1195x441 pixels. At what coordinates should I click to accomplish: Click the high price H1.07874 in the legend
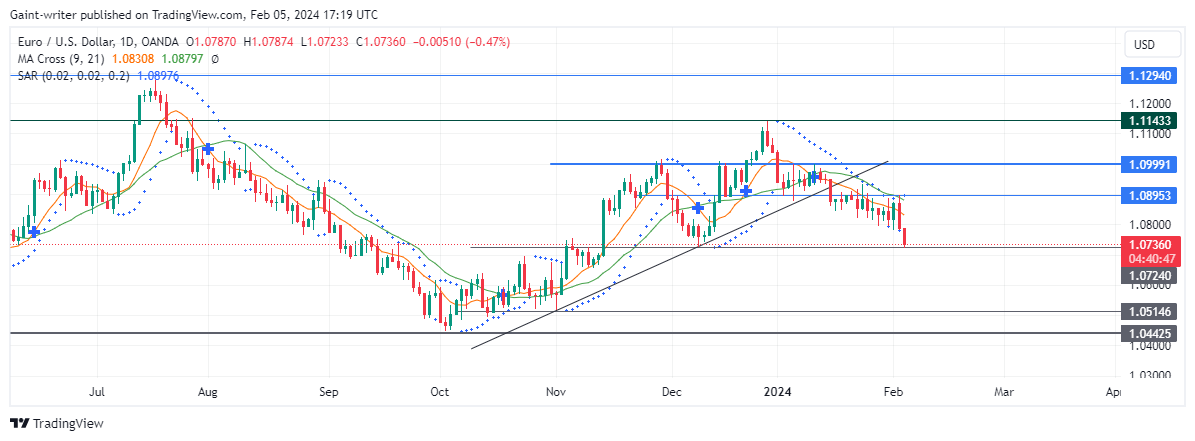point(267,41)
